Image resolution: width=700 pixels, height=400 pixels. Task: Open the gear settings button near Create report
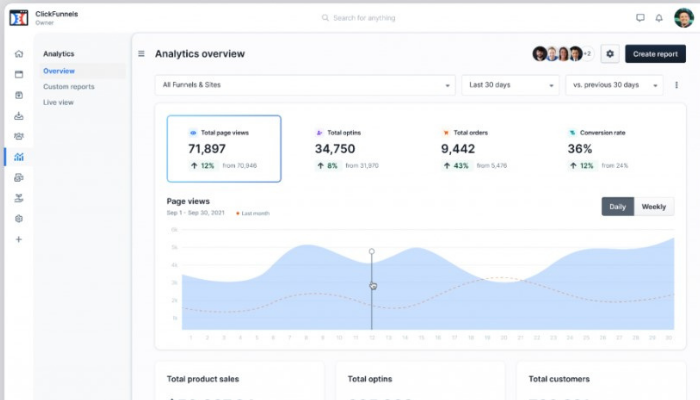609,54
